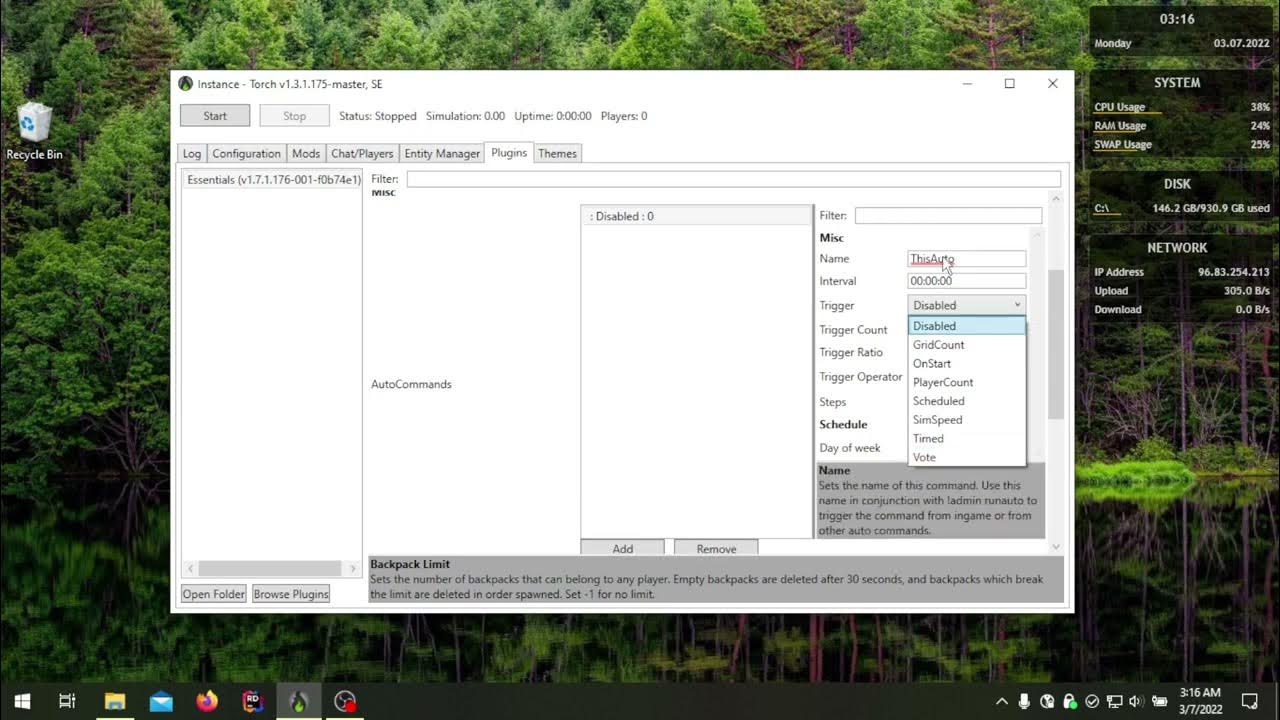Switch to the Torch app in the taskbar
The width and height of the screenshot is (1280, 720).
298,701
